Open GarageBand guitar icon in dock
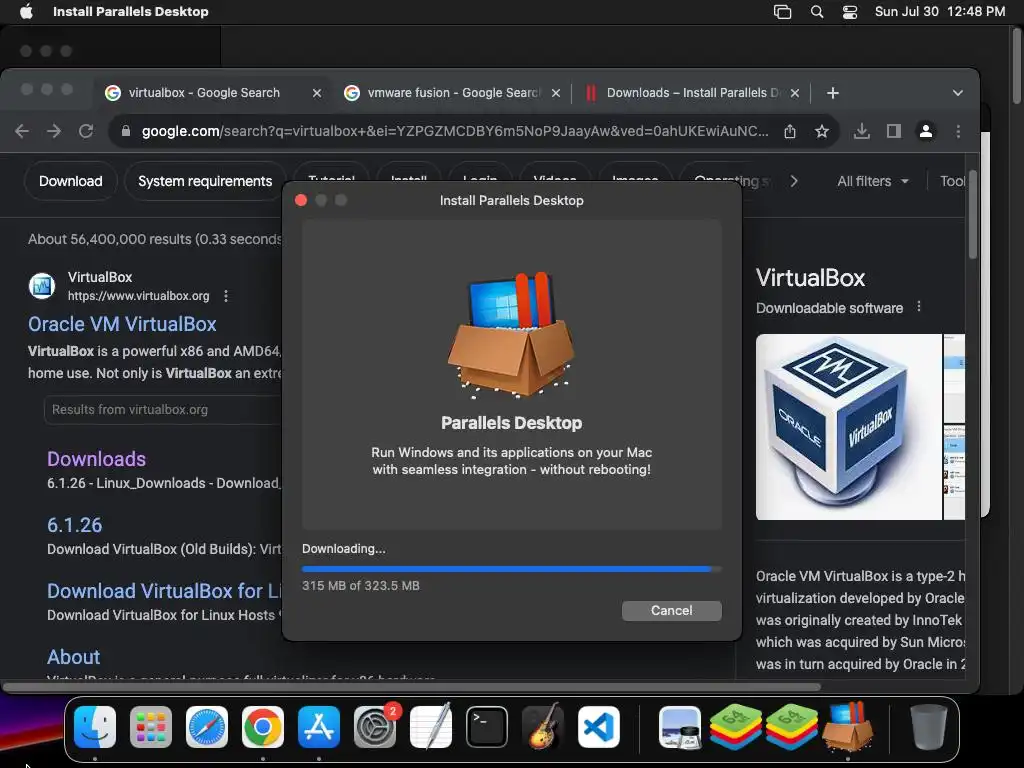Viewport: 1024px width, 768px height. (543, 727)
